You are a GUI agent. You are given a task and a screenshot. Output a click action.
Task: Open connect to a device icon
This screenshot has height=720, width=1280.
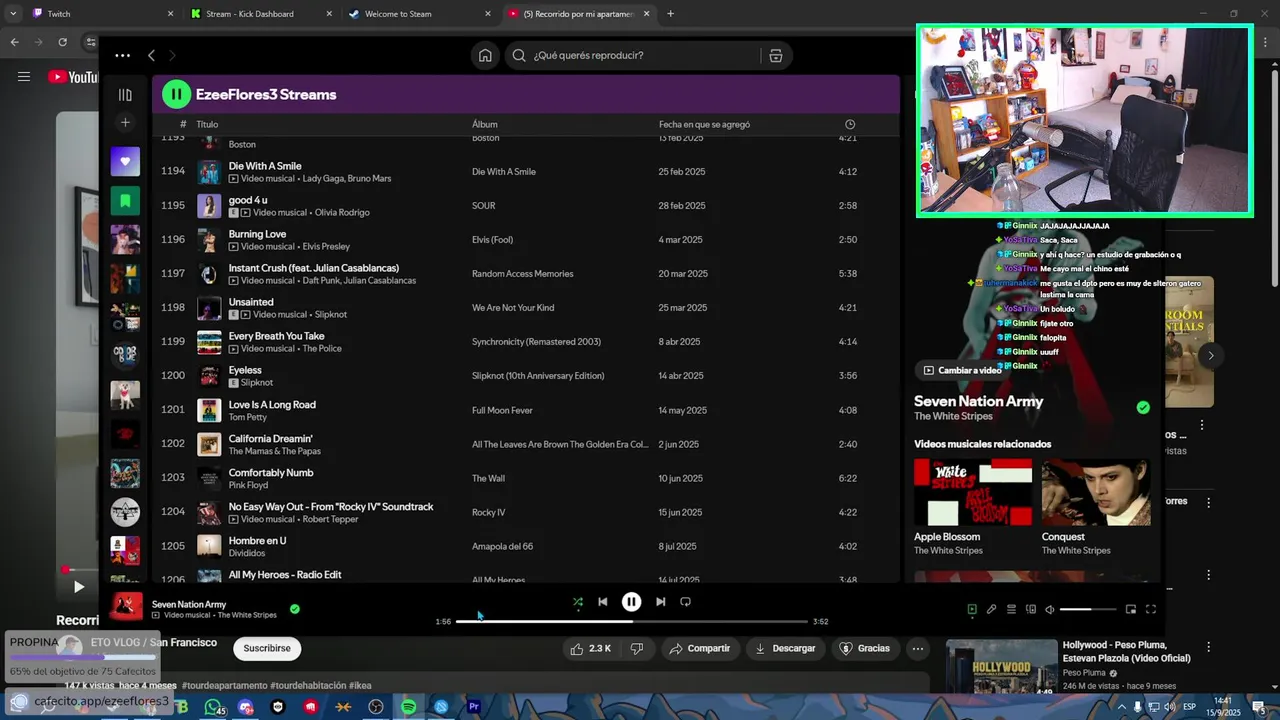(x=1031, y=609)
